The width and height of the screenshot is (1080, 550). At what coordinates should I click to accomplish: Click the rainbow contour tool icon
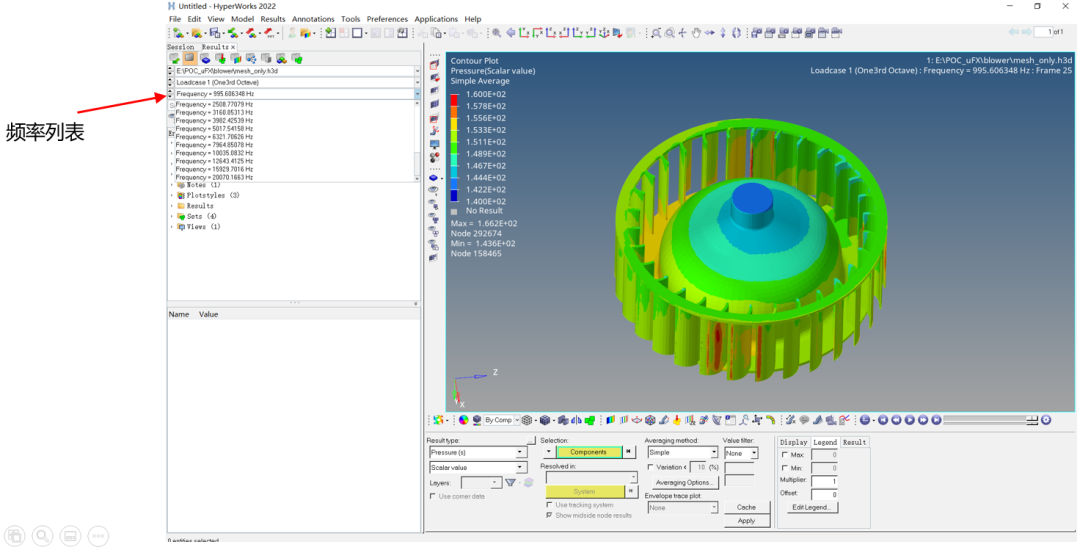tap(611, 420)
